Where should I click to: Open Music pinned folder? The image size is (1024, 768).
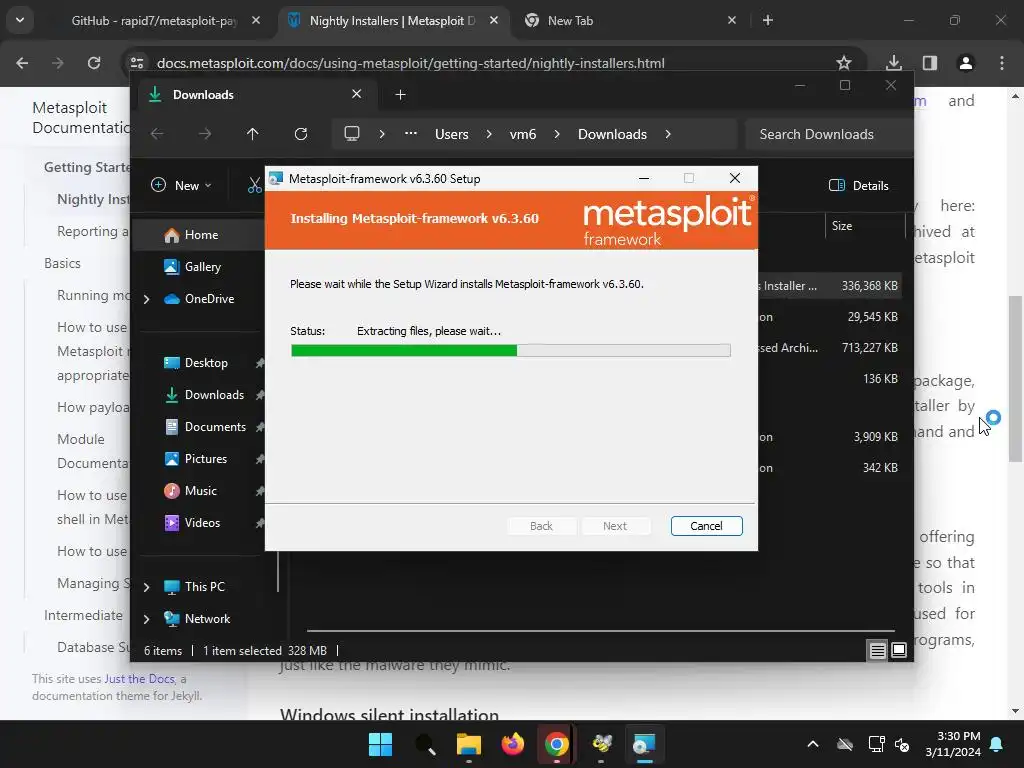[200, 490]
